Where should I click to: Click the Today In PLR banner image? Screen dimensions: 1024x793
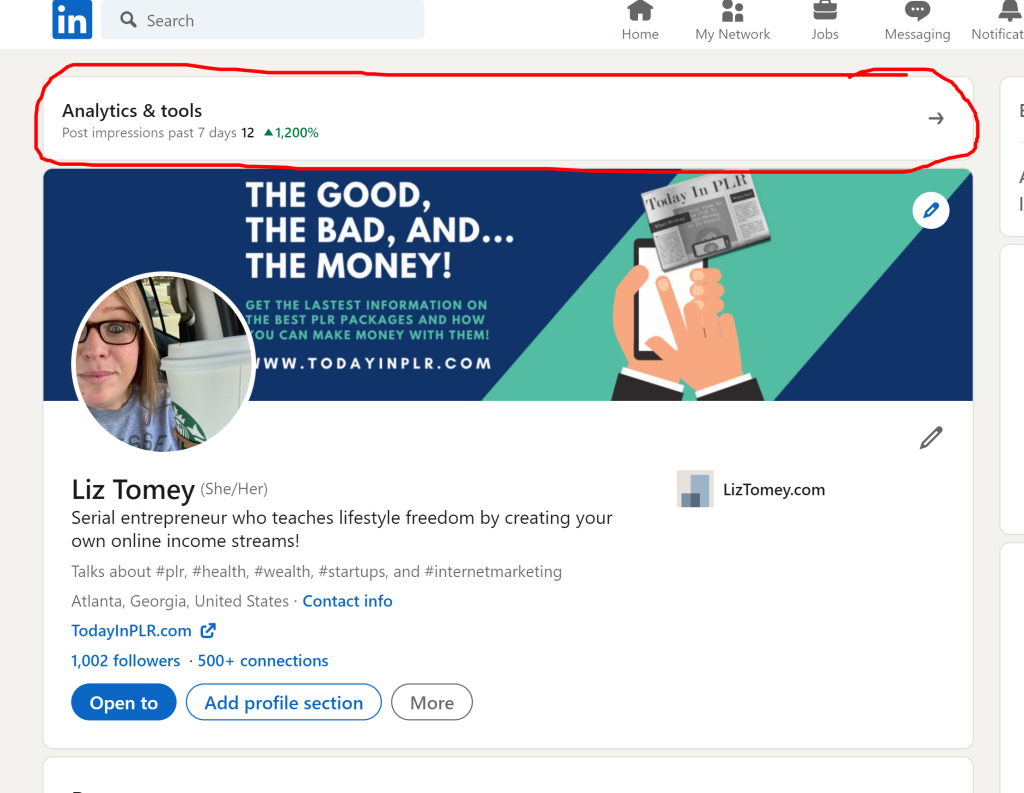pyautogui.click(x=507, y=285)
